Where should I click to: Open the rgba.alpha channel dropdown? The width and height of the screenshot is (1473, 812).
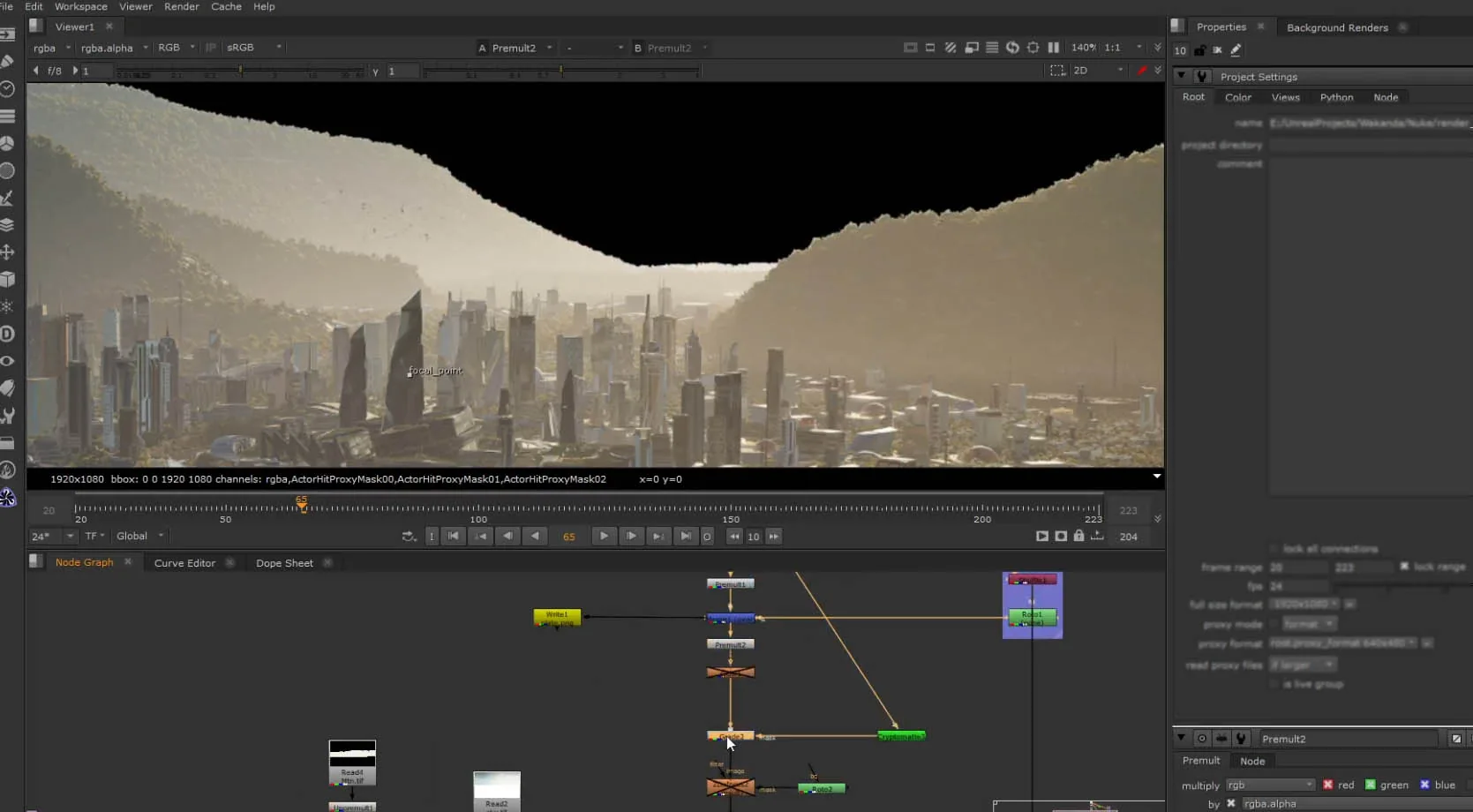(114, 48)
